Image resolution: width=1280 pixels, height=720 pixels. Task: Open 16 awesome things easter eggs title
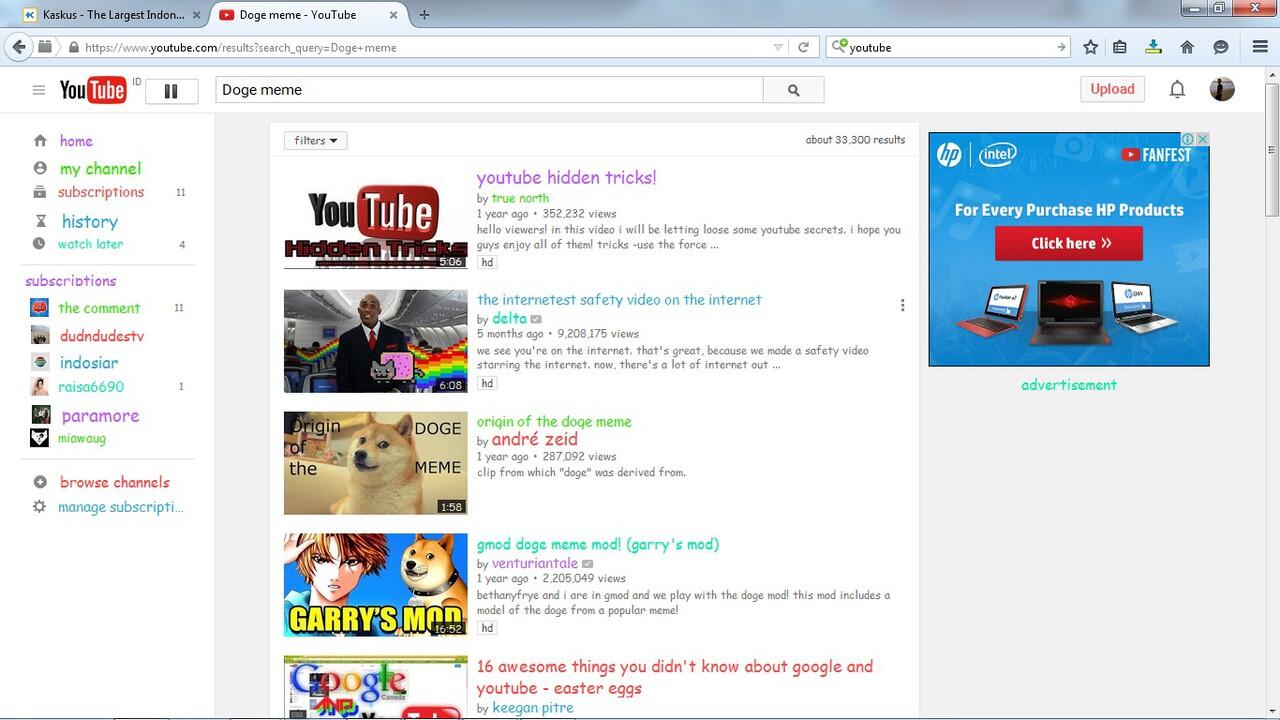(x=675, y=677)
